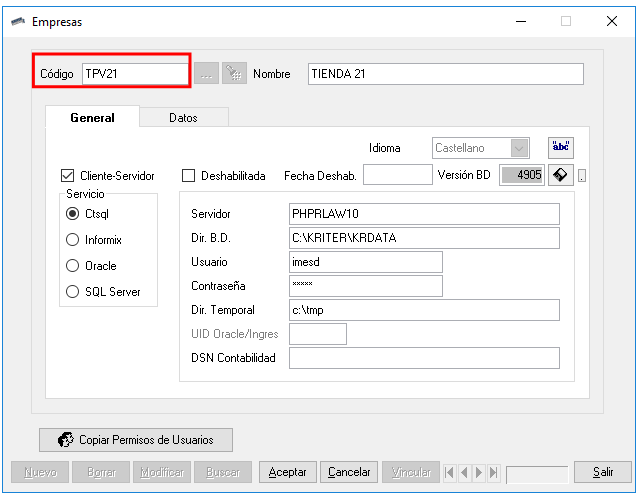The width and height of the screenshot is (639, 497).
Task: Uncheck the Cliente-Servidor checkbox
Action: click(x=69, y=176)
